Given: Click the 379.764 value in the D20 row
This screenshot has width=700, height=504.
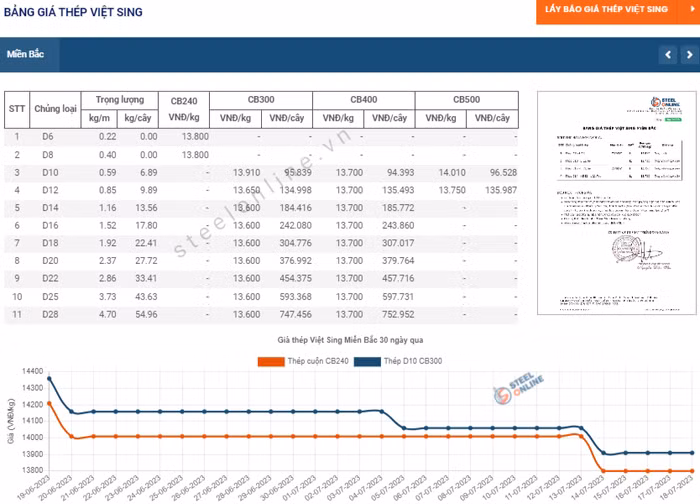Looking at the screenshot, I should pos(398,261).
